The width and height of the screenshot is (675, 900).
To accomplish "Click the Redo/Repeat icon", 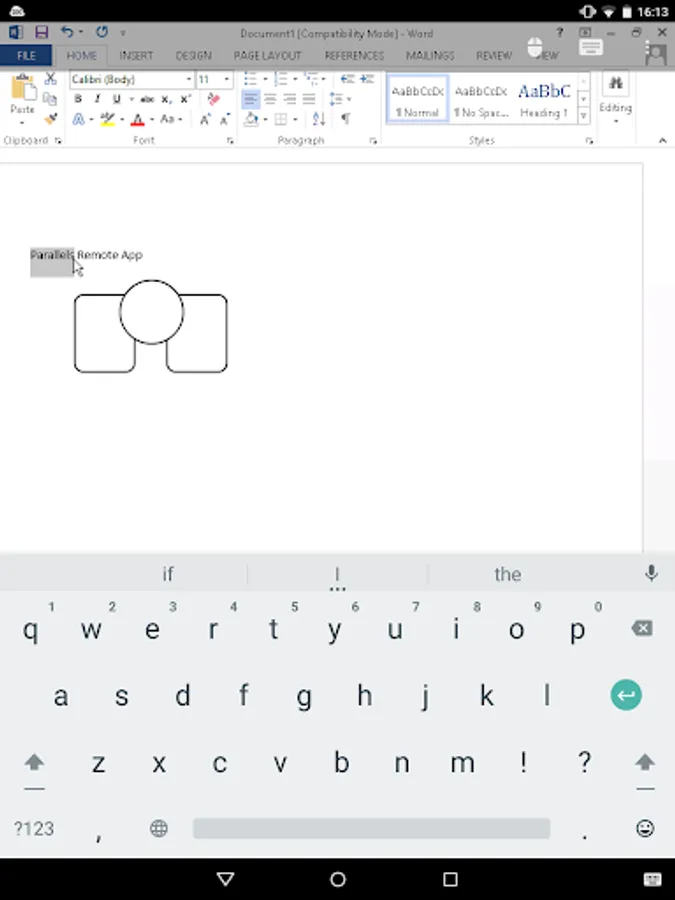I will [102, 32].
